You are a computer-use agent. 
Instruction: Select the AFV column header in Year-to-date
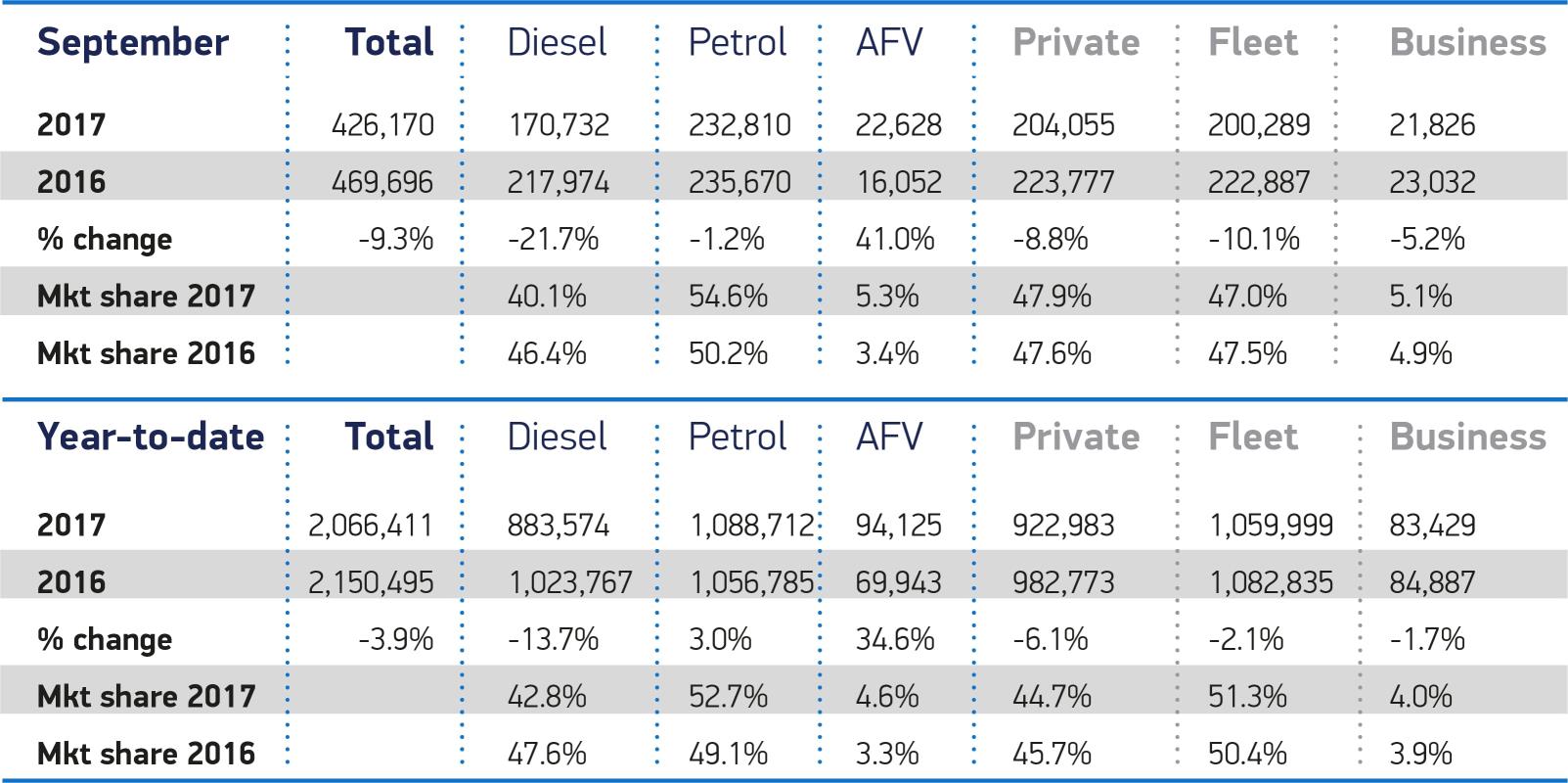pyautogui.click(x=888, y=438)
